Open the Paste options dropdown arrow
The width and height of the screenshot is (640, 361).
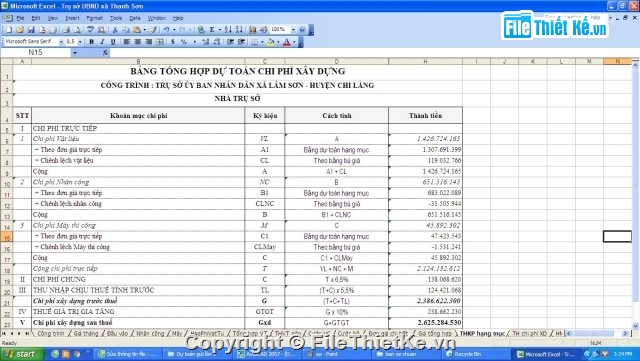click(144, 30)
